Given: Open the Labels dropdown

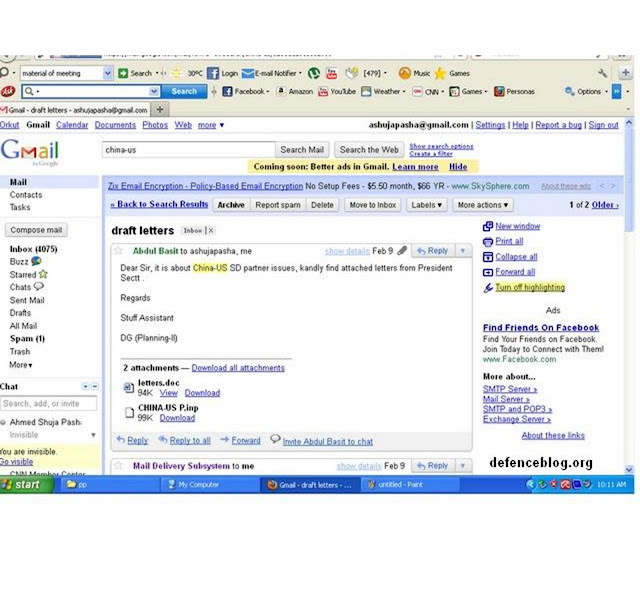Looking at the screenshot, I should pos(427,205).
